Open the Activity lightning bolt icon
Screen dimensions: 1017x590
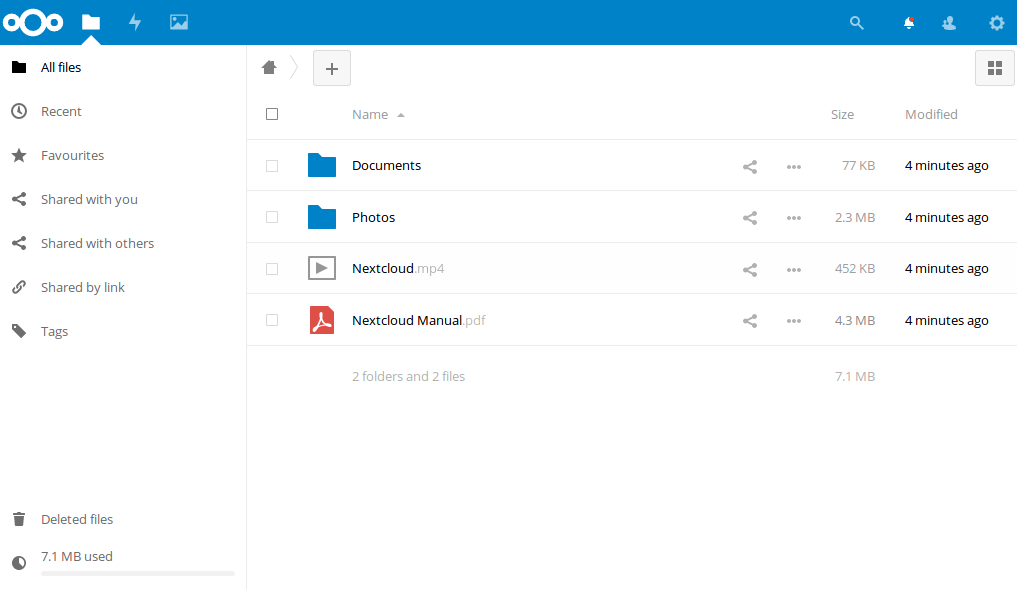pos(135,23)
